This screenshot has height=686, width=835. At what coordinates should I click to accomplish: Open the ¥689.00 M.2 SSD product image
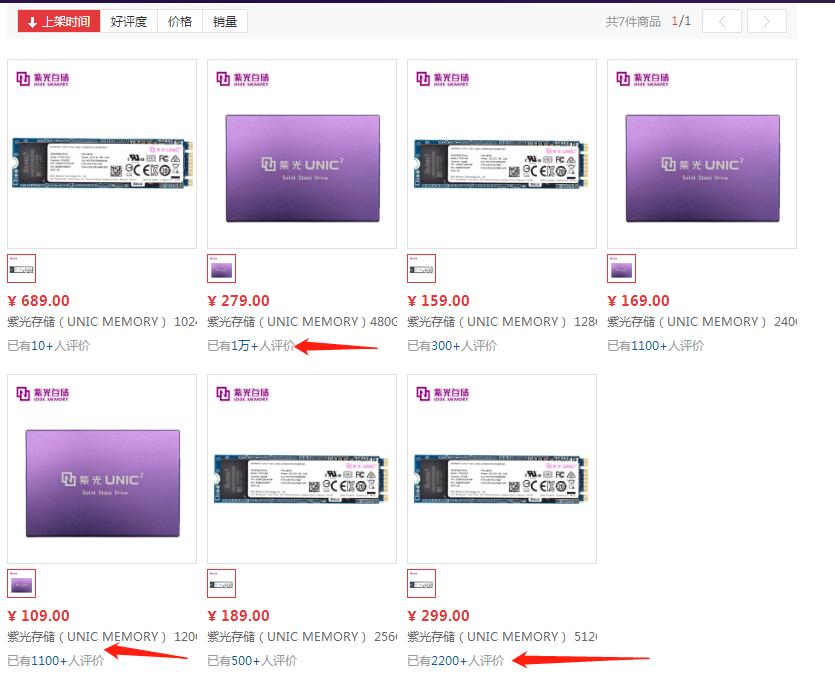102,154
